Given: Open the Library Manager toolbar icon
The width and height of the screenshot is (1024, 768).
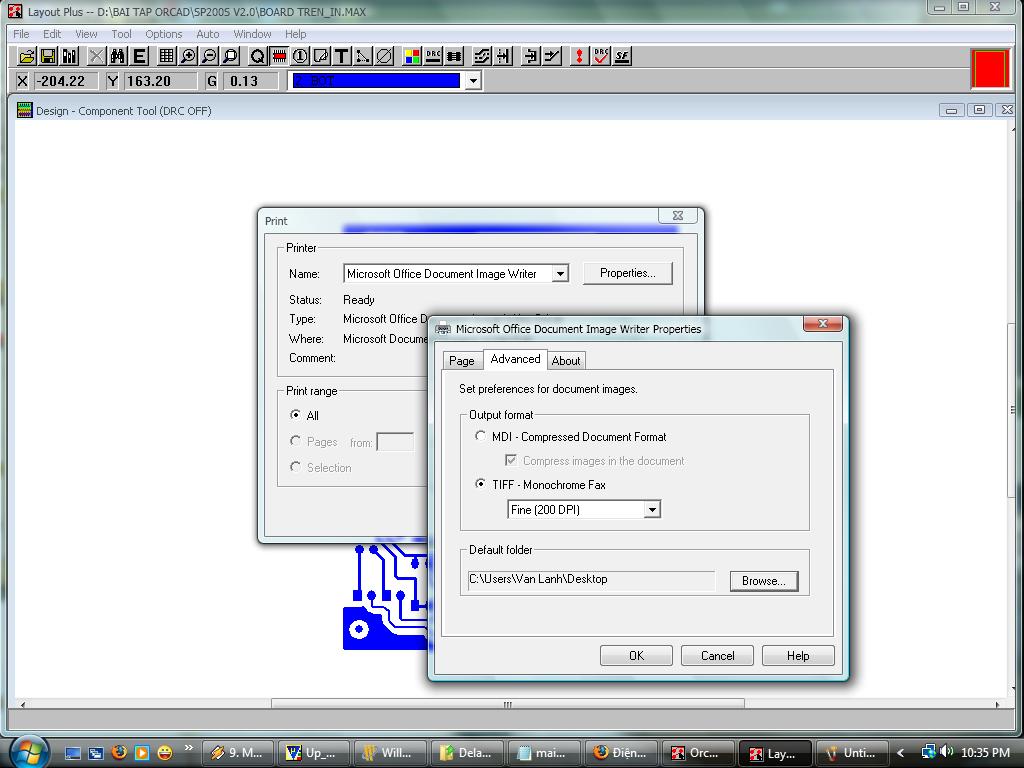Looking at the screenshot, I should [69, 56].
